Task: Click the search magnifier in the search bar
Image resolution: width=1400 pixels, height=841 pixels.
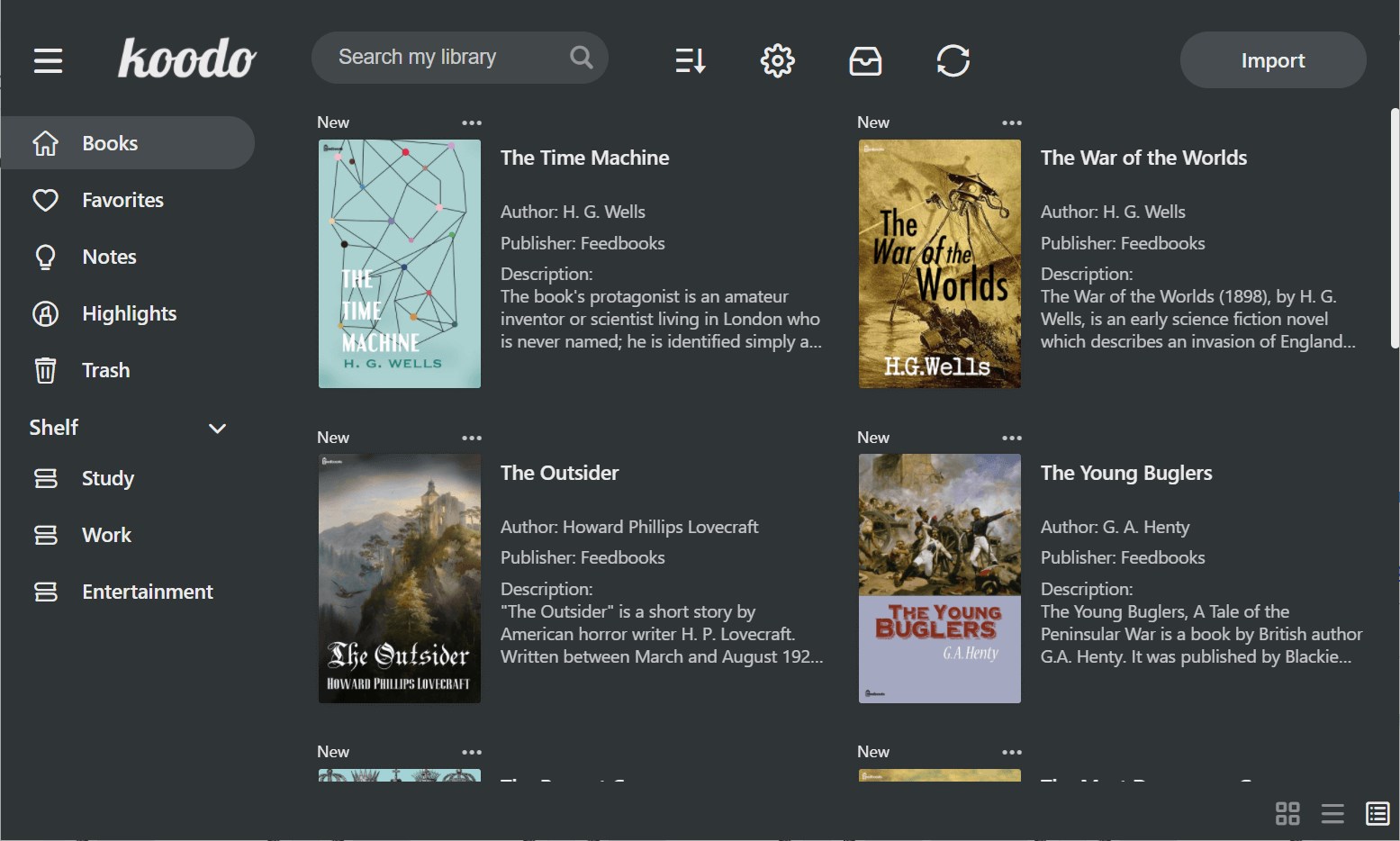Action: pos(581,57)
